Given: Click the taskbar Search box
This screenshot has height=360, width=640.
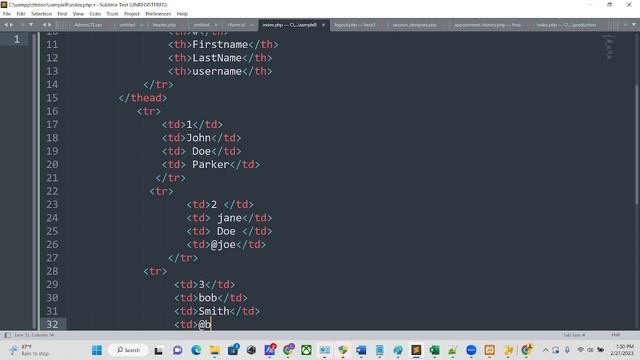Looking at the screenshot, I should pyautogui.click(x=128, y=350).
